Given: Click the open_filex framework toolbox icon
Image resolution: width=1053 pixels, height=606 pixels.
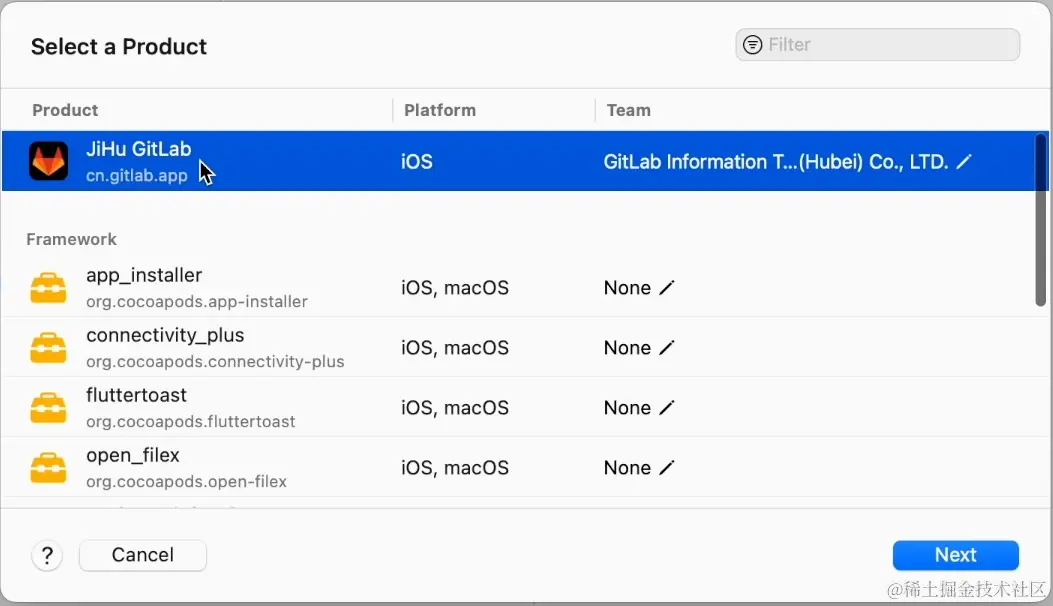Looking at the screenshot, I should point(48,468).
